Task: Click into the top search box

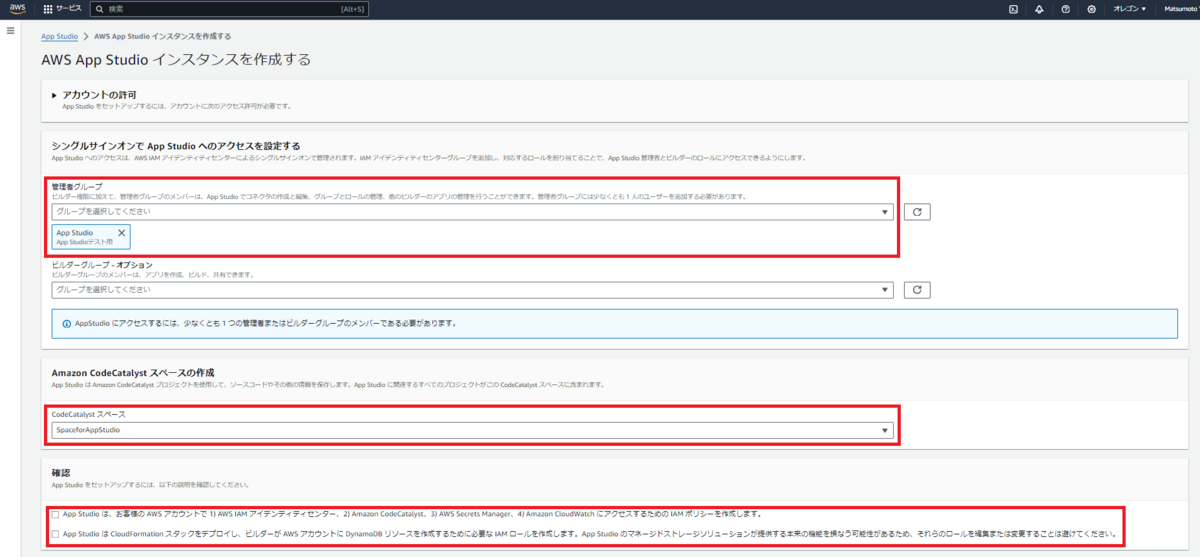Action: tap(230, 8)
